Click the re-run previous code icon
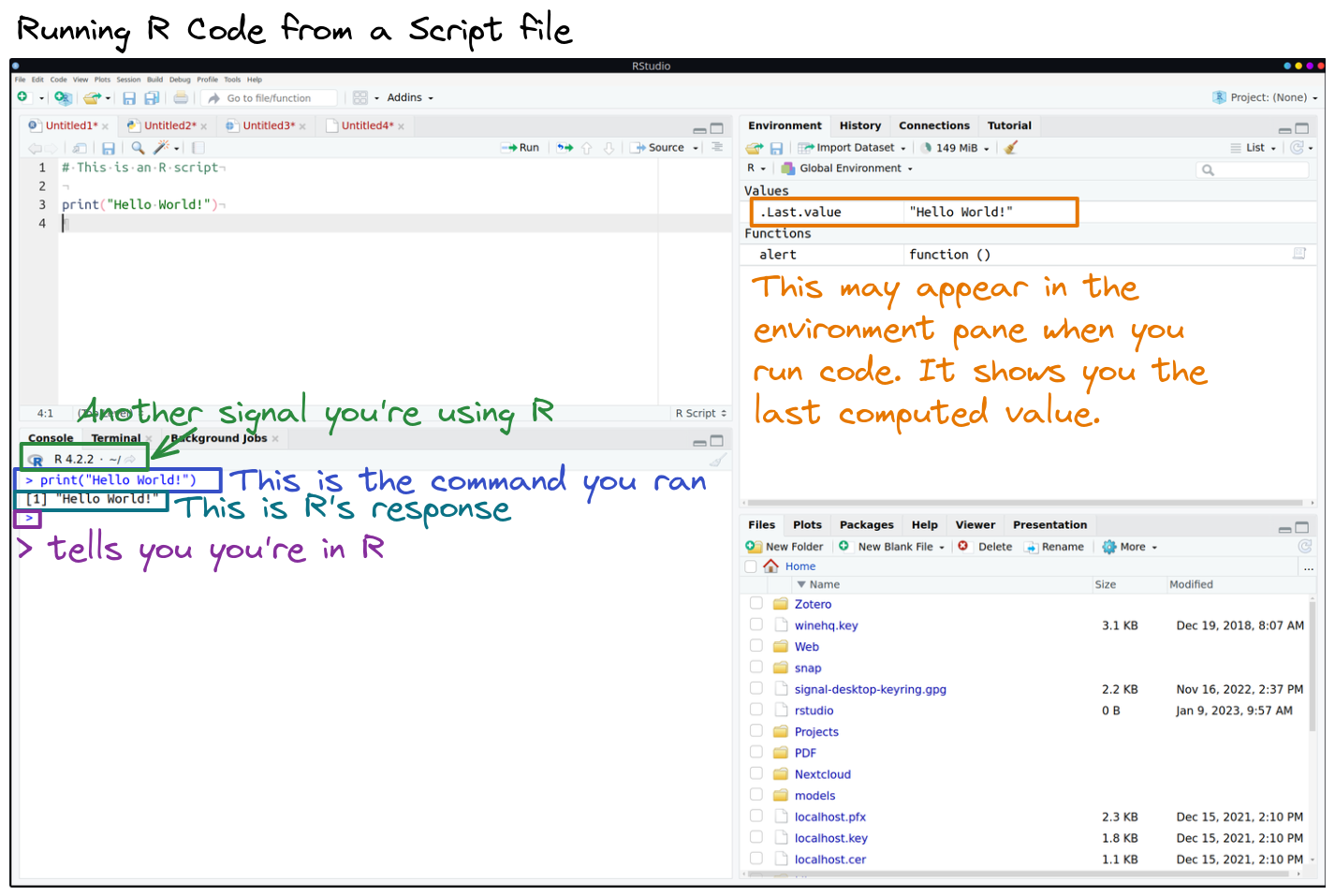 565,148
